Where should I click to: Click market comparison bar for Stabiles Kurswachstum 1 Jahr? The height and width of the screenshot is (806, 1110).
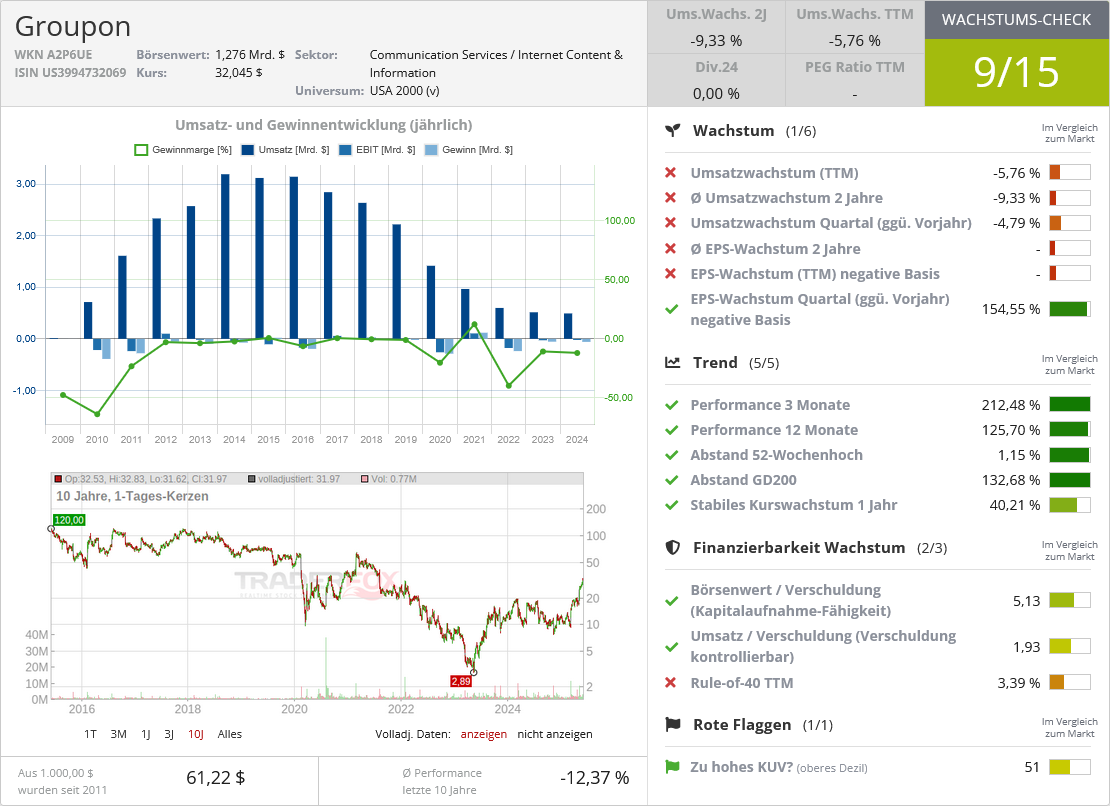(1070, 505)
